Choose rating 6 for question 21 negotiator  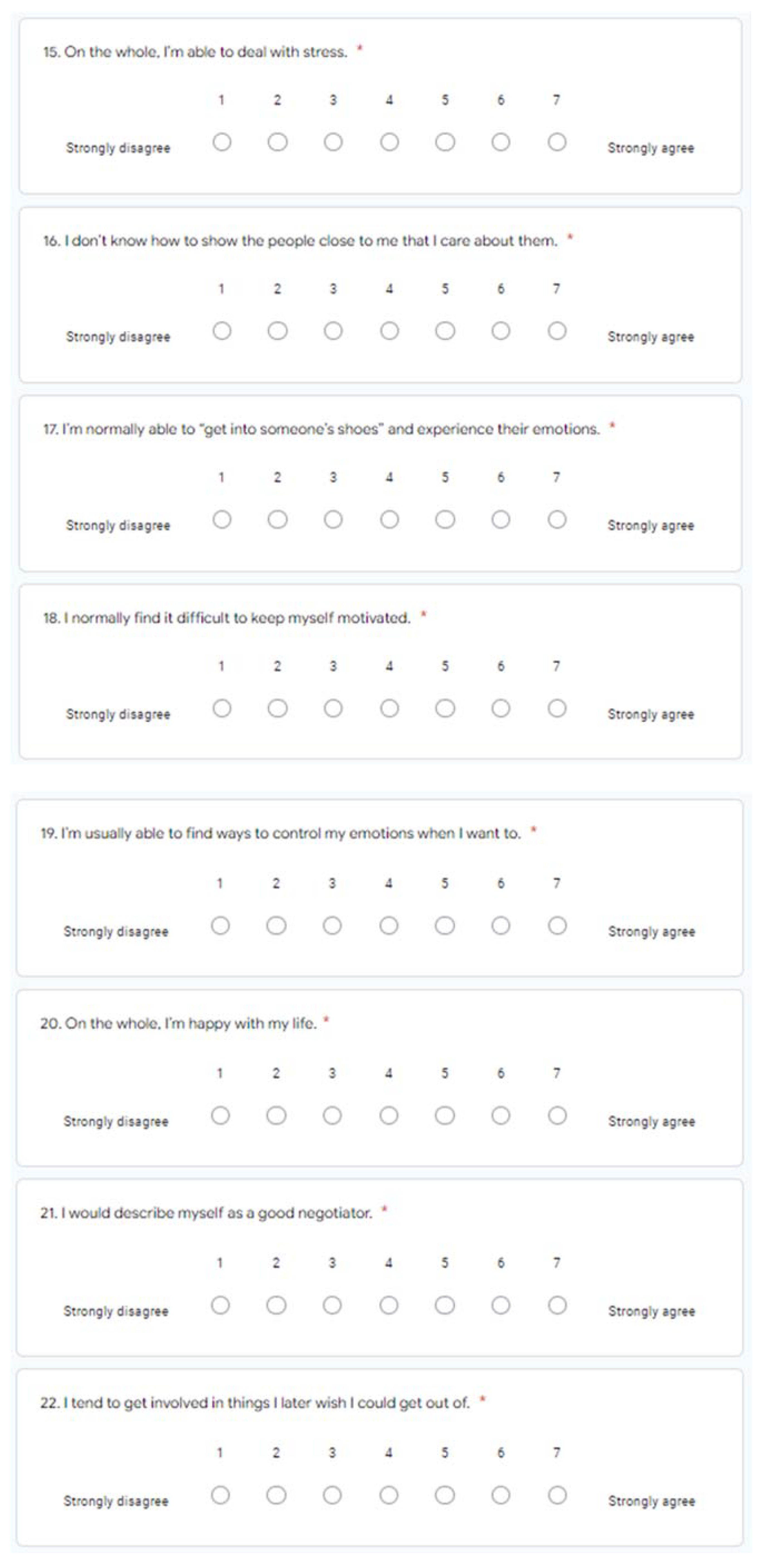[501, 1306]
